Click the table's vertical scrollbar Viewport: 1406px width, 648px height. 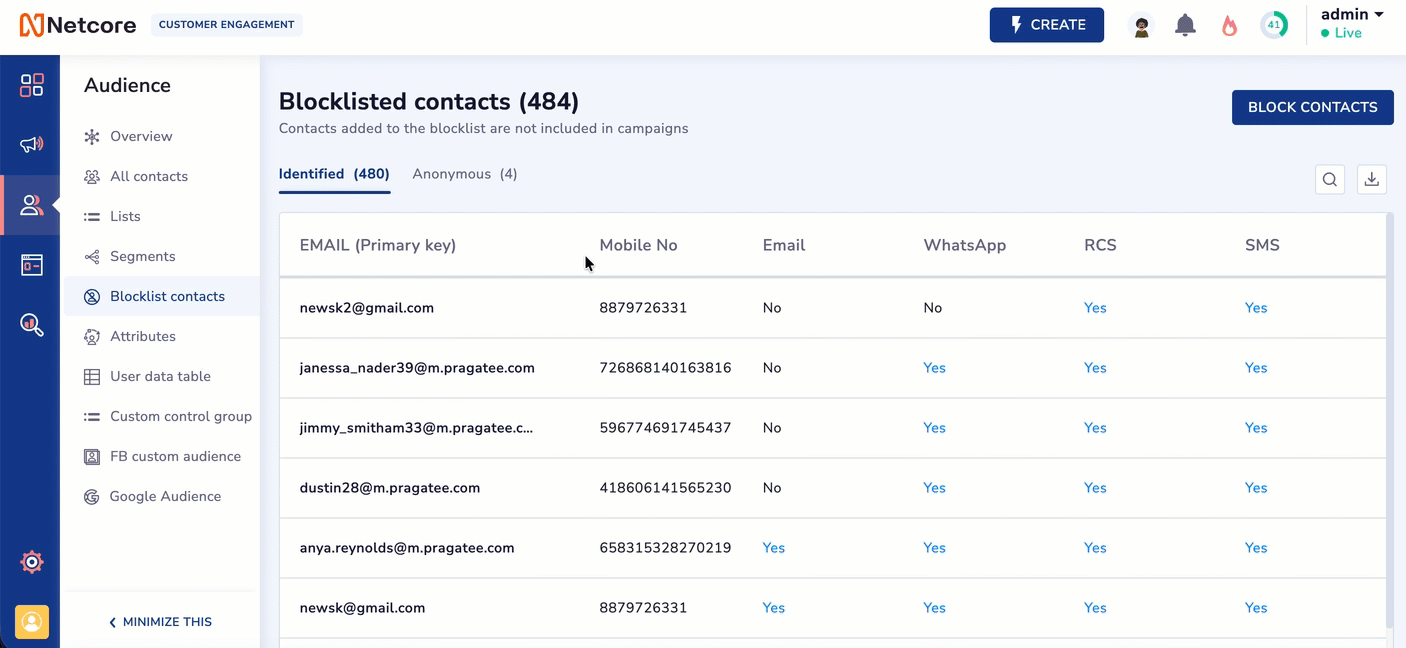click(1390, 420)
